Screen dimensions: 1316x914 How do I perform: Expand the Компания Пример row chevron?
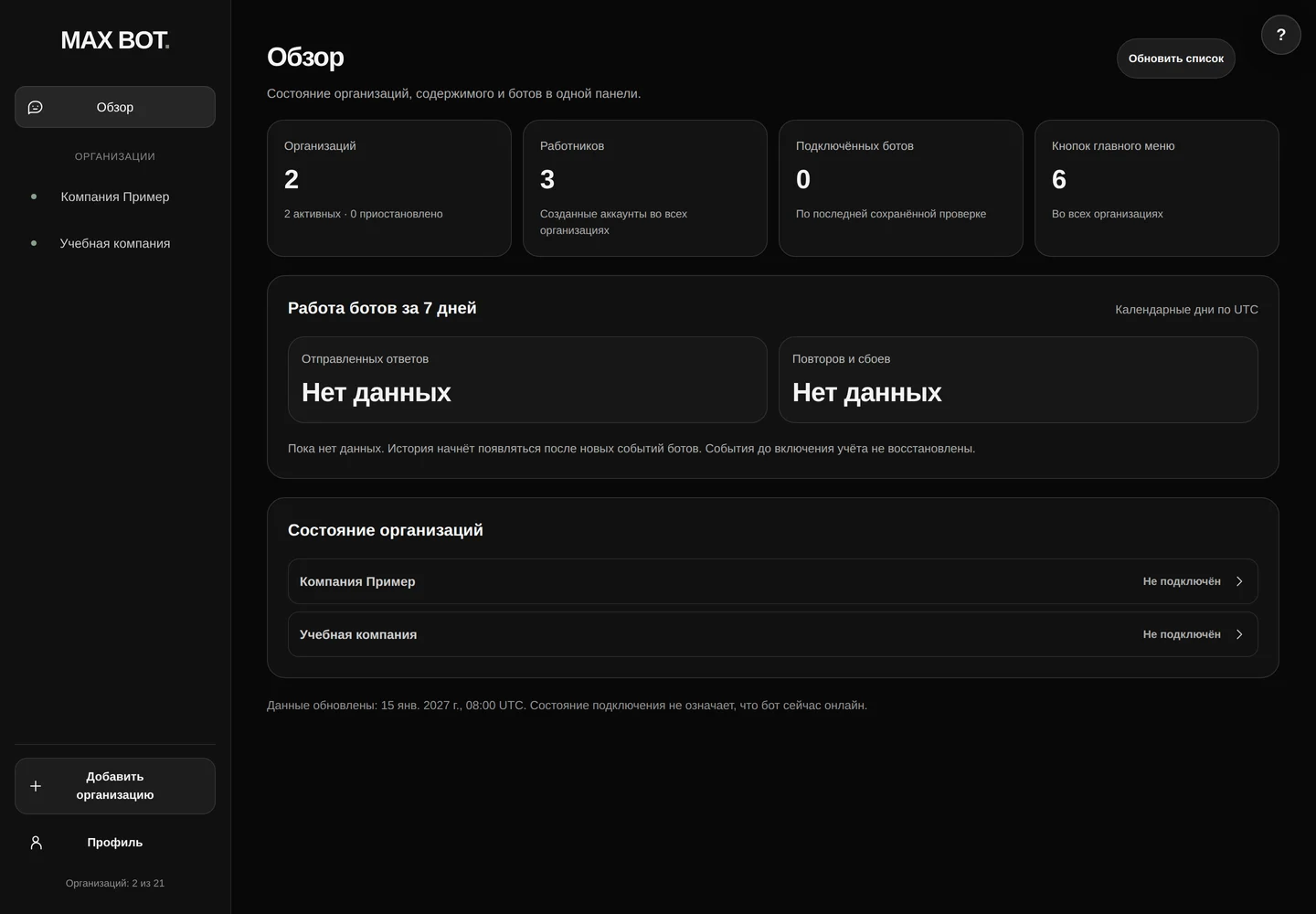click(x=1239, y=581)
